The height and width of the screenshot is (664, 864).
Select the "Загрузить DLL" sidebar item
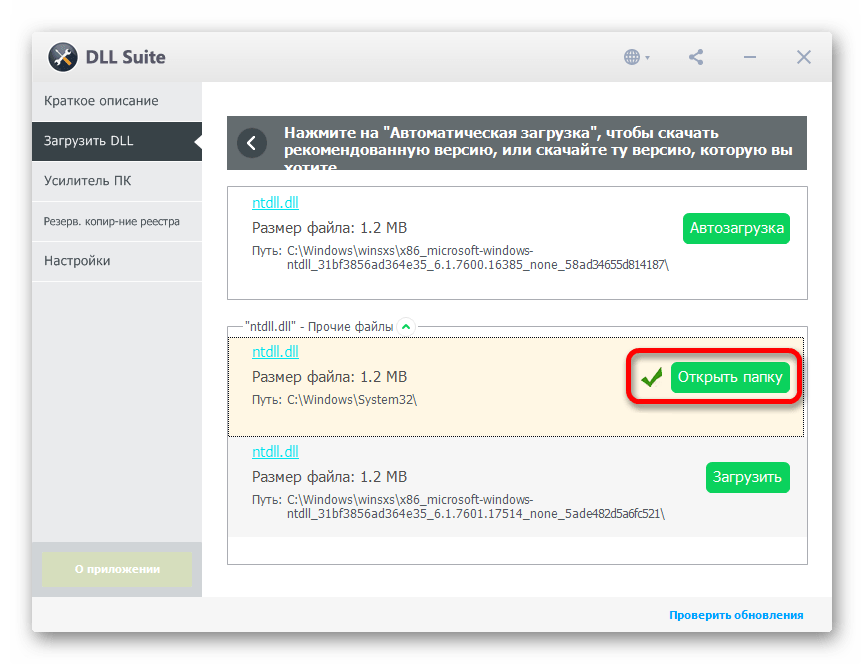(x=89, y=141)
